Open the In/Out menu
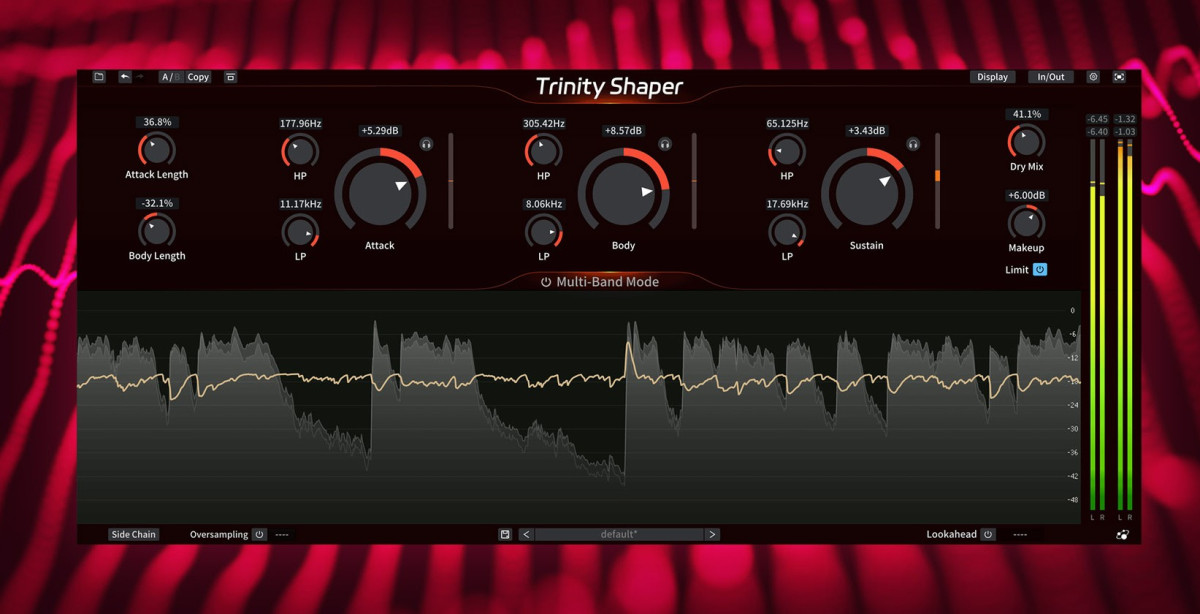1200x614 pixels. point(1051,77)
